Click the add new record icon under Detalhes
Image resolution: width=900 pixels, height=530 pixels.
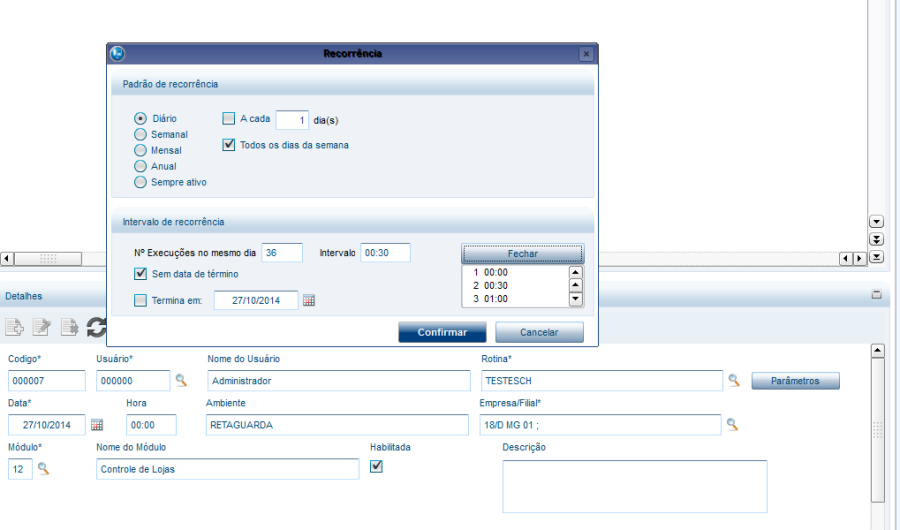tap(14, 327)
